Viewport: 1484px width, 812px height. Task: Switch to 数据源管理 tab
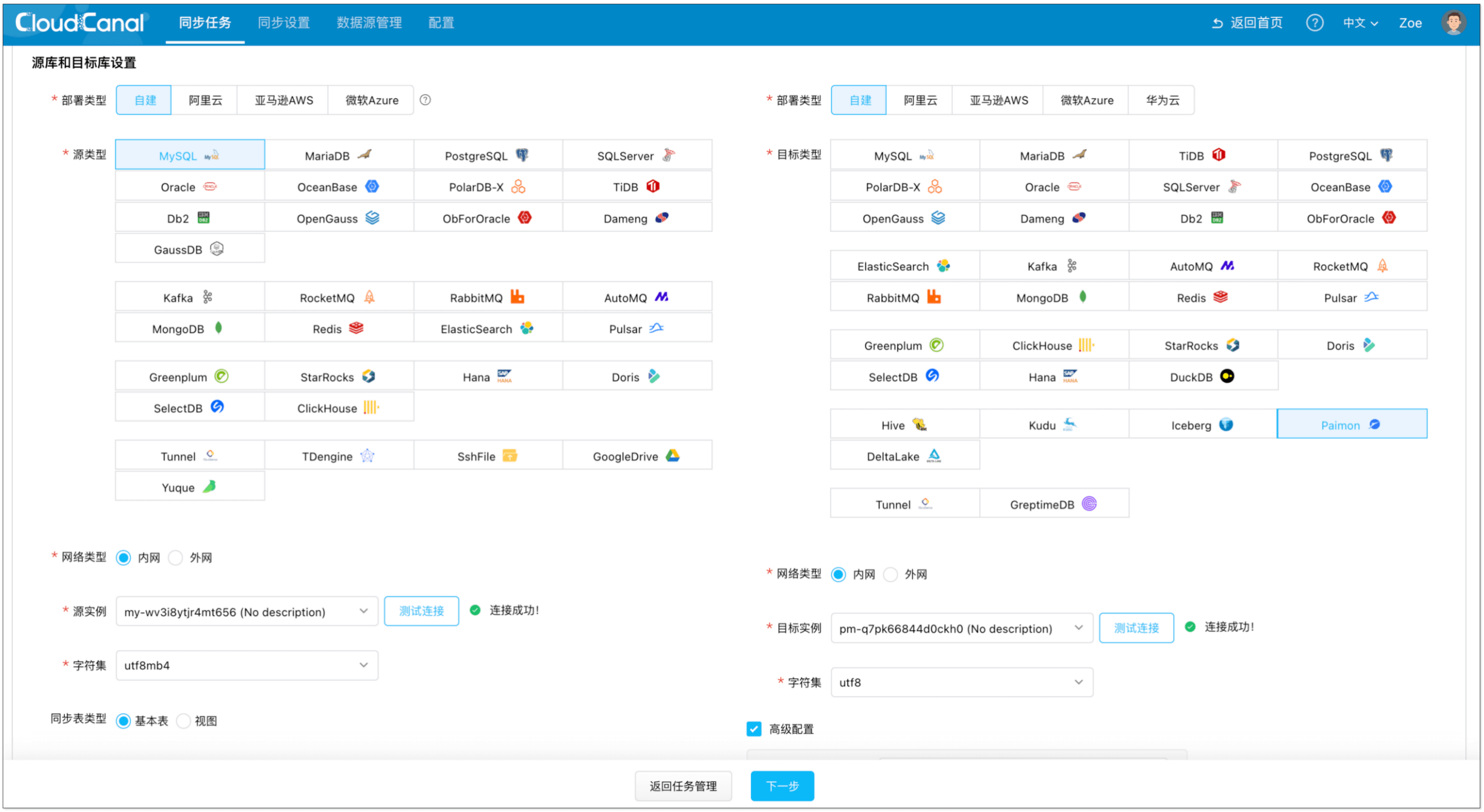[369, 23]
